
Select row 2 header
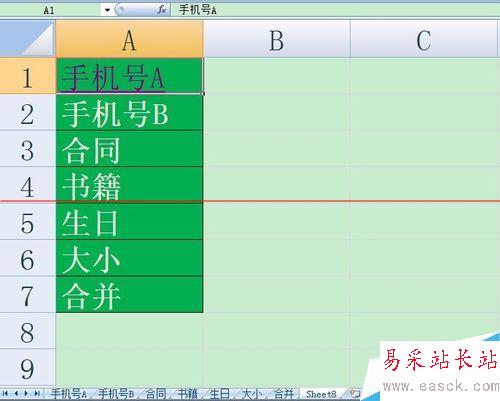pyautogui.click(x=27, y=112)
